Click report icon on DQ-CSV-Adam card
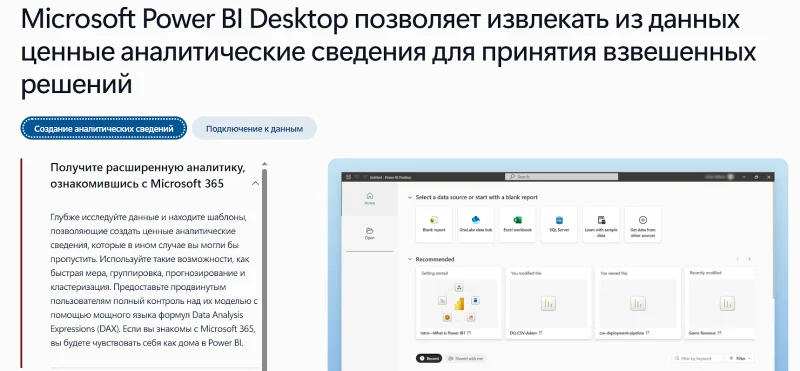Screen dimensions: 800x371 [x=548, y=304]
